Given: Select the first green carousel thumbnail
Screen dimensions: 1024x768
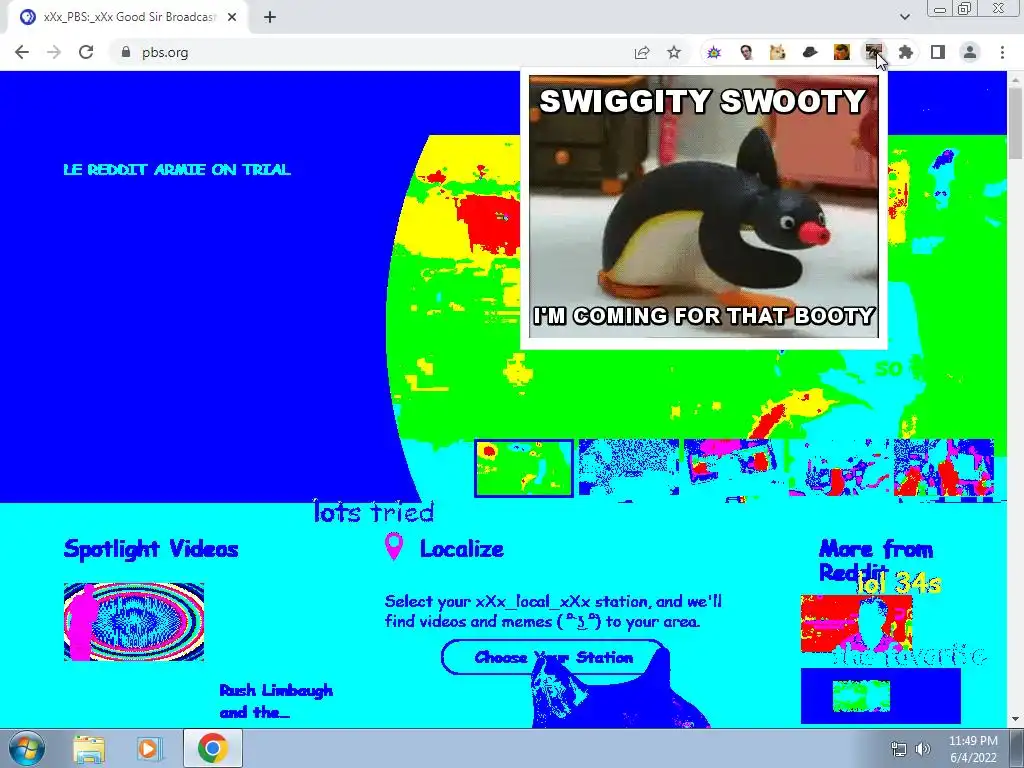Looking at the screenshot, I should pos(524,468).
